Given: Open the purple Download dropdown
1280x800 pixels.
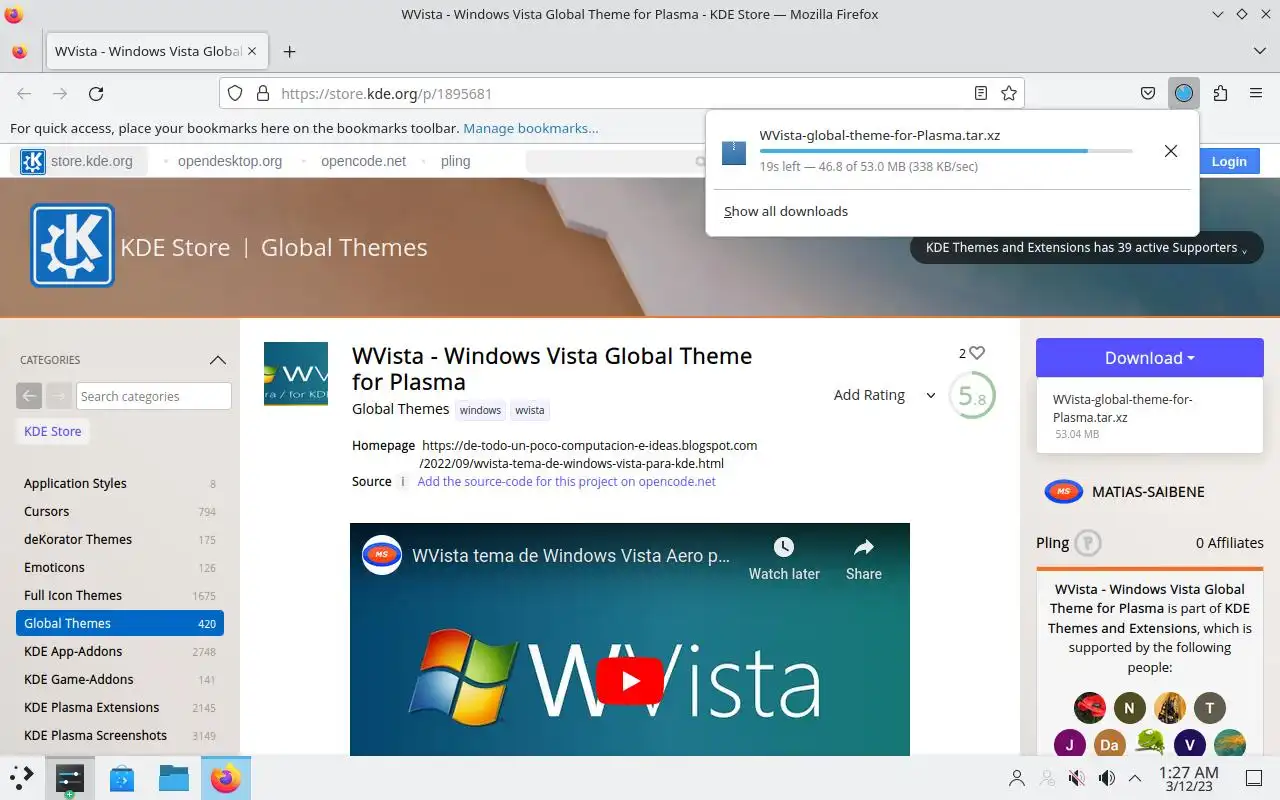Looking at the screenshot, I should 1150,358.
